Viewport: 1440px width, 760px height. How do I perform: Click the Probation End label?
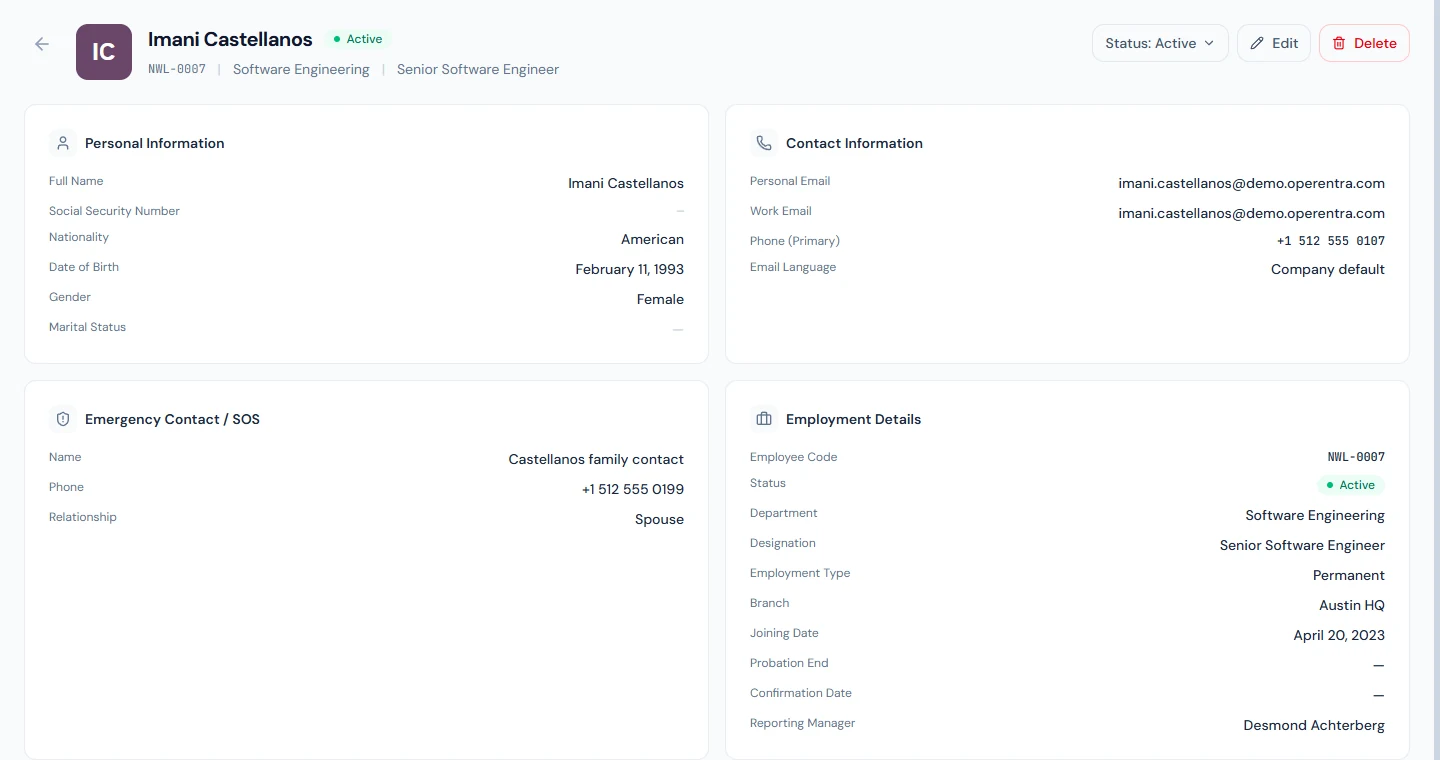789,663
